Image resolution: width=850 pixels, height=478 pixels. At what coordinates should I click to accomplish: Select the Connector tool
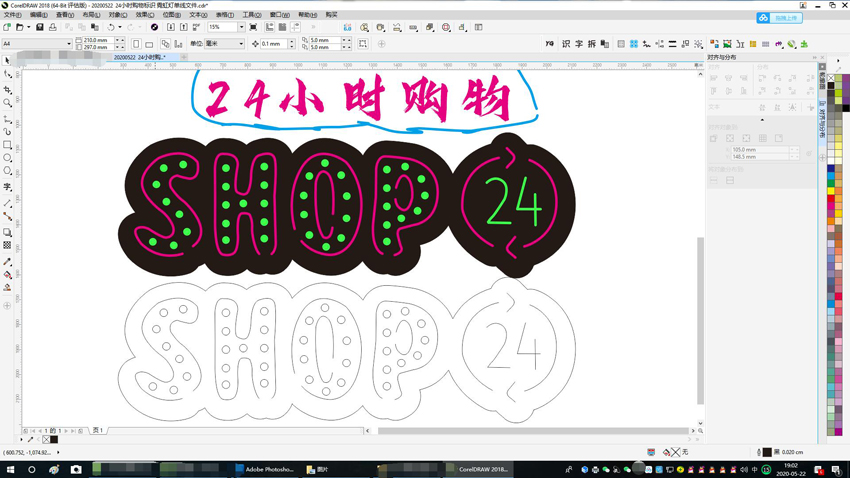(x=7, y=216)
